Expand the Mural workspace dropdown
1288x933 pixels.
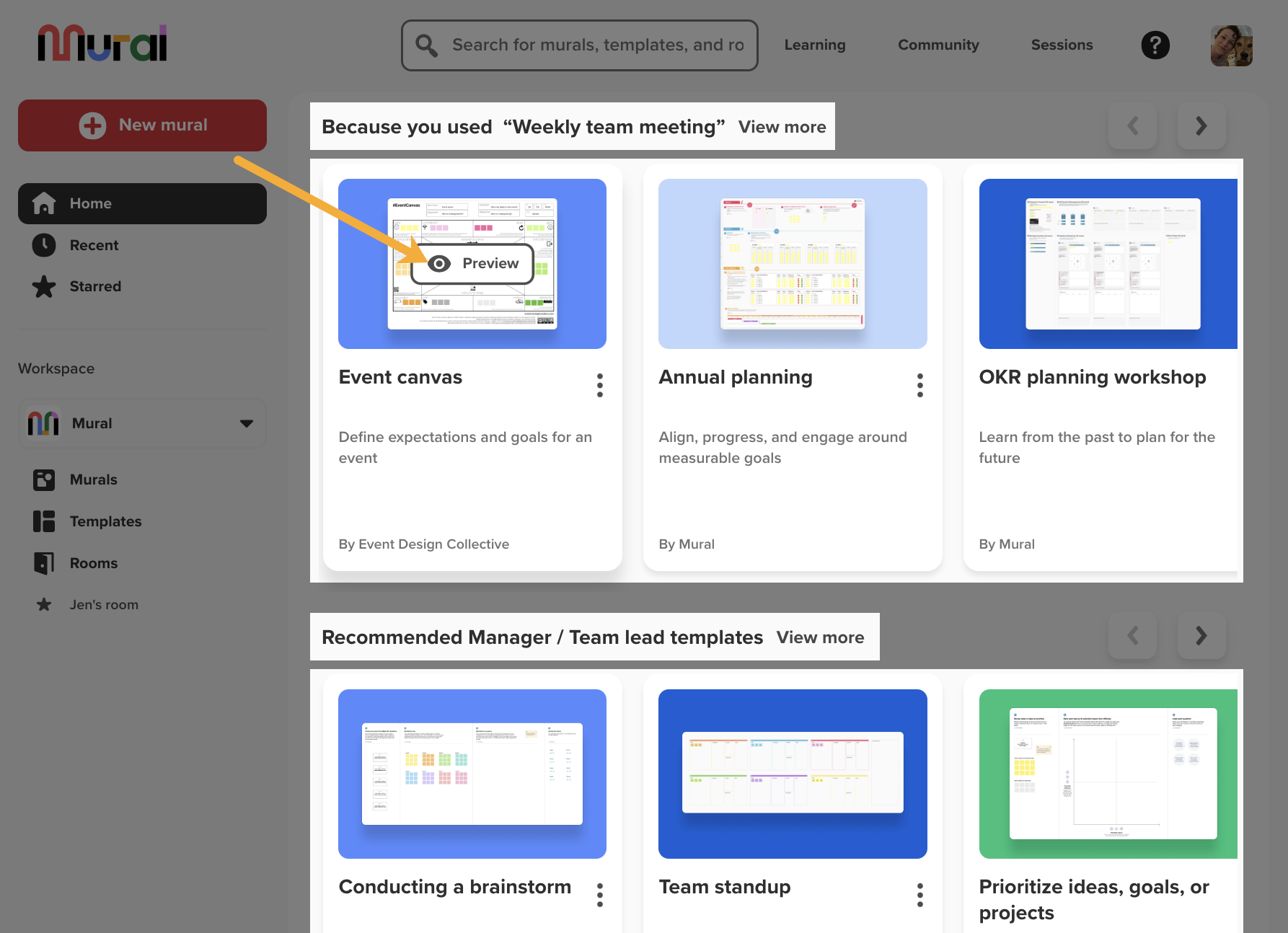click(247, 423)
